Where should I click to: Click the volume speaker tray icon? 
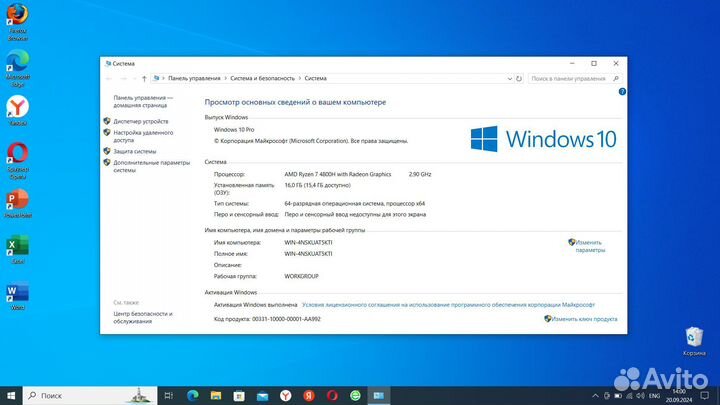click(640, 396)
